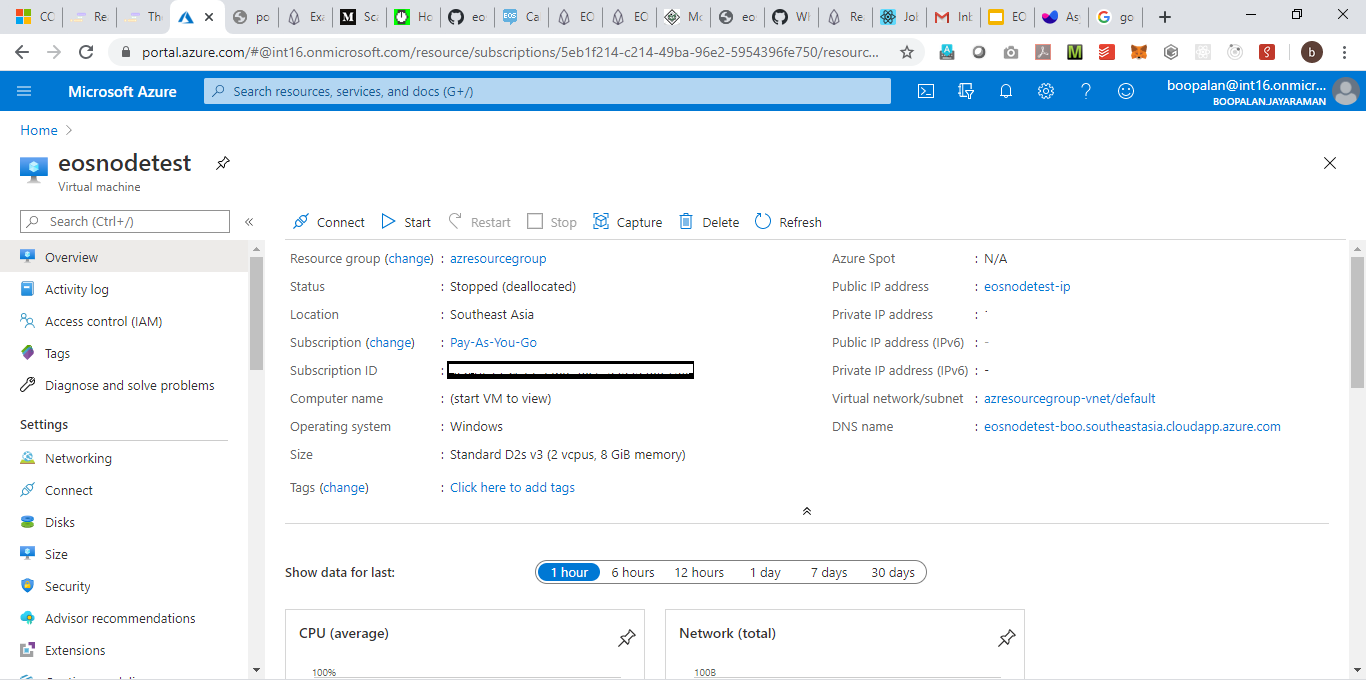This screenshot has width=1366, height=685.
Task: Change the resource group
Action: (409, 258)
